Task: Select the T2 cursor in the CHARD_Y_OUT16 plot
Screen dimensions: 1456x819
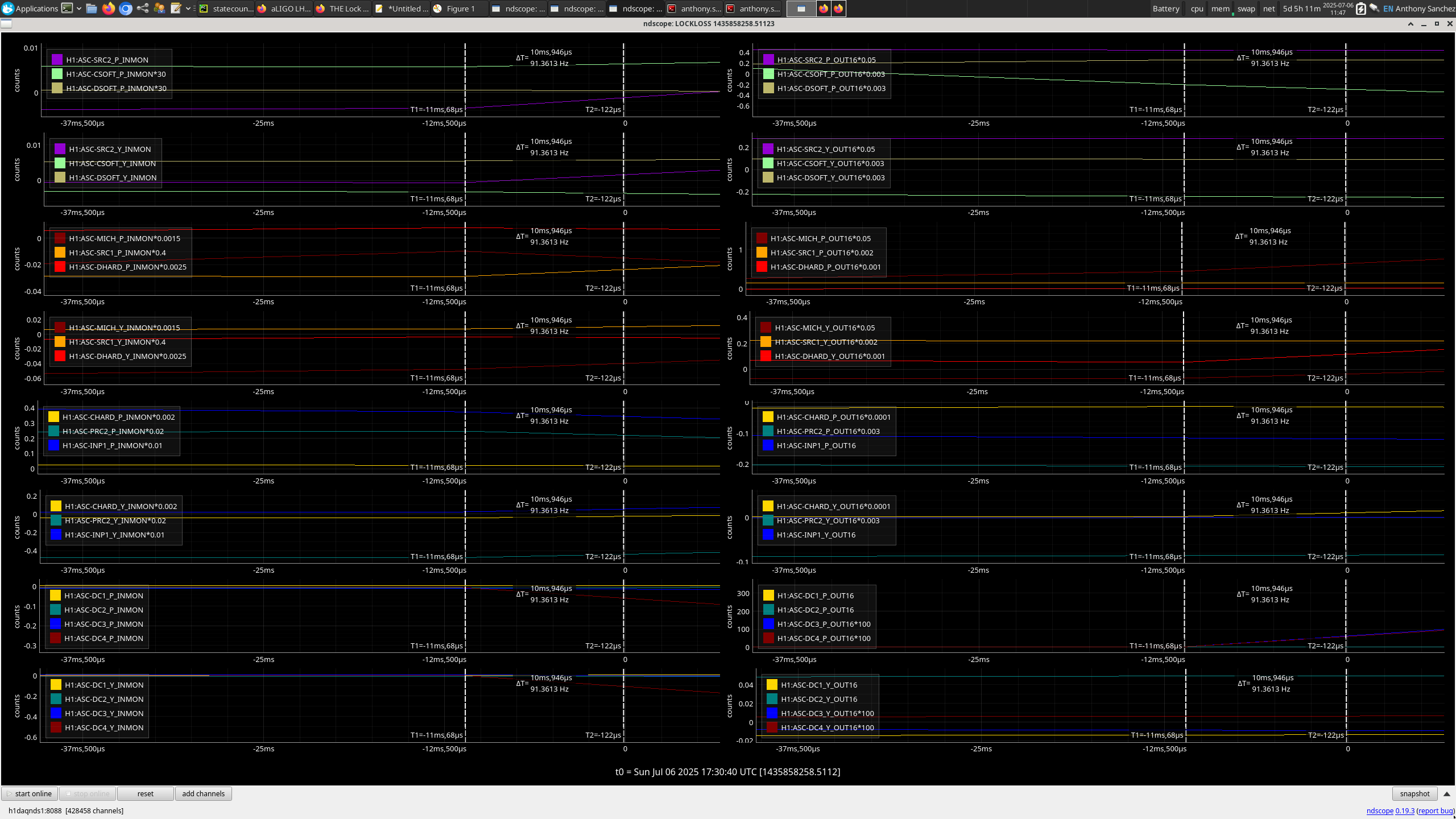Action: coord(1346,526)
